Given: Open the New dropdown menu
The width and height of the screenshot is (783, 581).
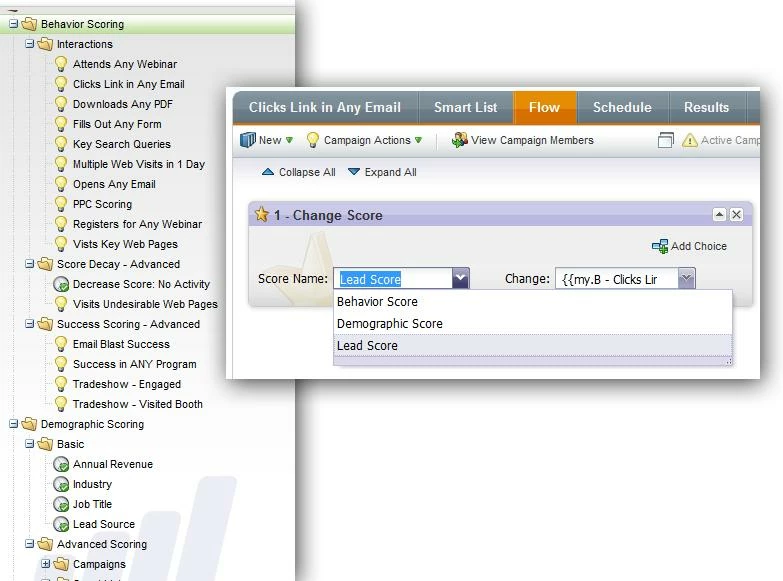Looking at the screenshot, I should pos(289,140).
